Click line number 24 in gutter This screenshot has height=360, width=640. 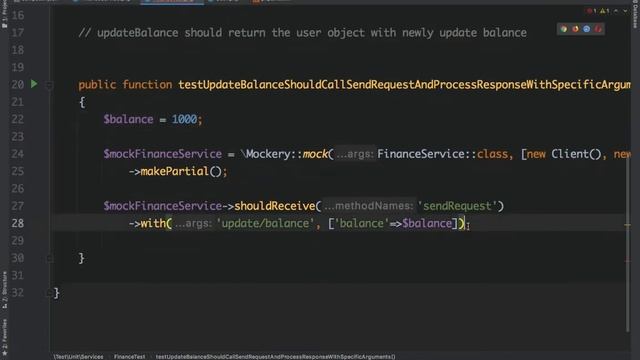[x=18, y=154]
